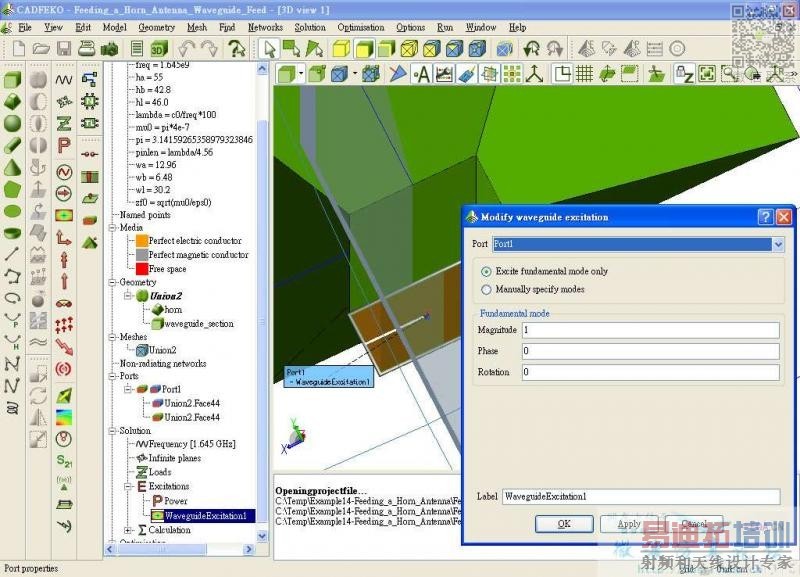Click the Magnitude input field
The width and height of the screenshot is (800, 577).
coord(651,330)
